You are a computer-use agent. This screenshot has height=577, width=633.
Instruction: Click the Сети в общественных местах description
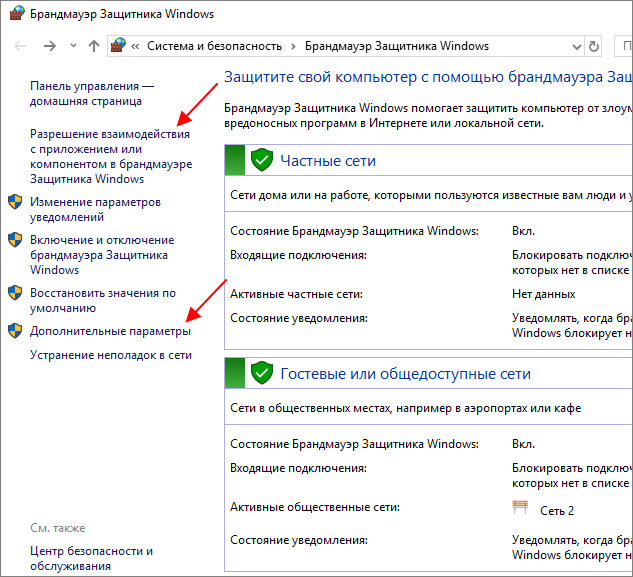[x=406, y=408]
